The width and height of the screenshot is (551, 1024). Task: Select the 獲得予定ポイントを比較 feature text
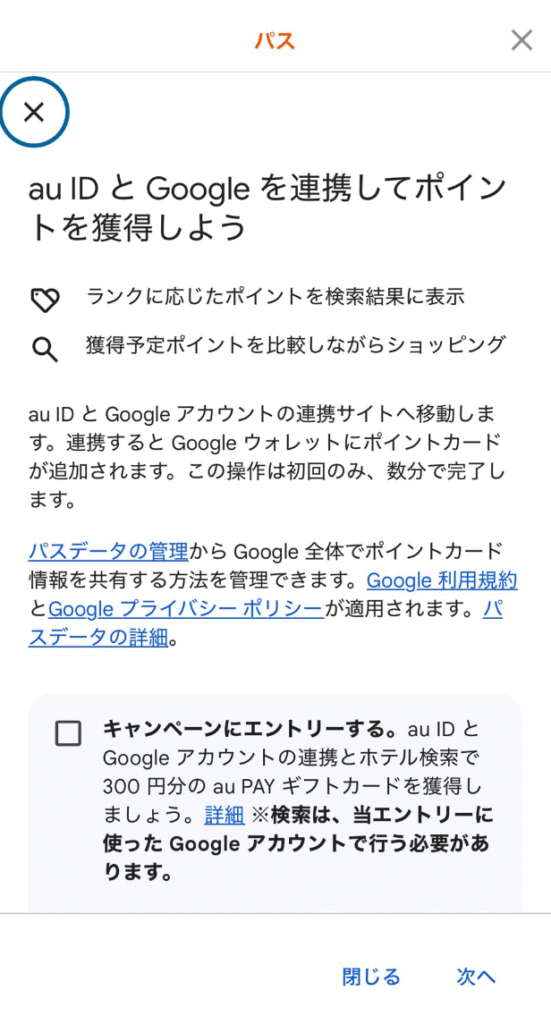(x=296, y=344)
